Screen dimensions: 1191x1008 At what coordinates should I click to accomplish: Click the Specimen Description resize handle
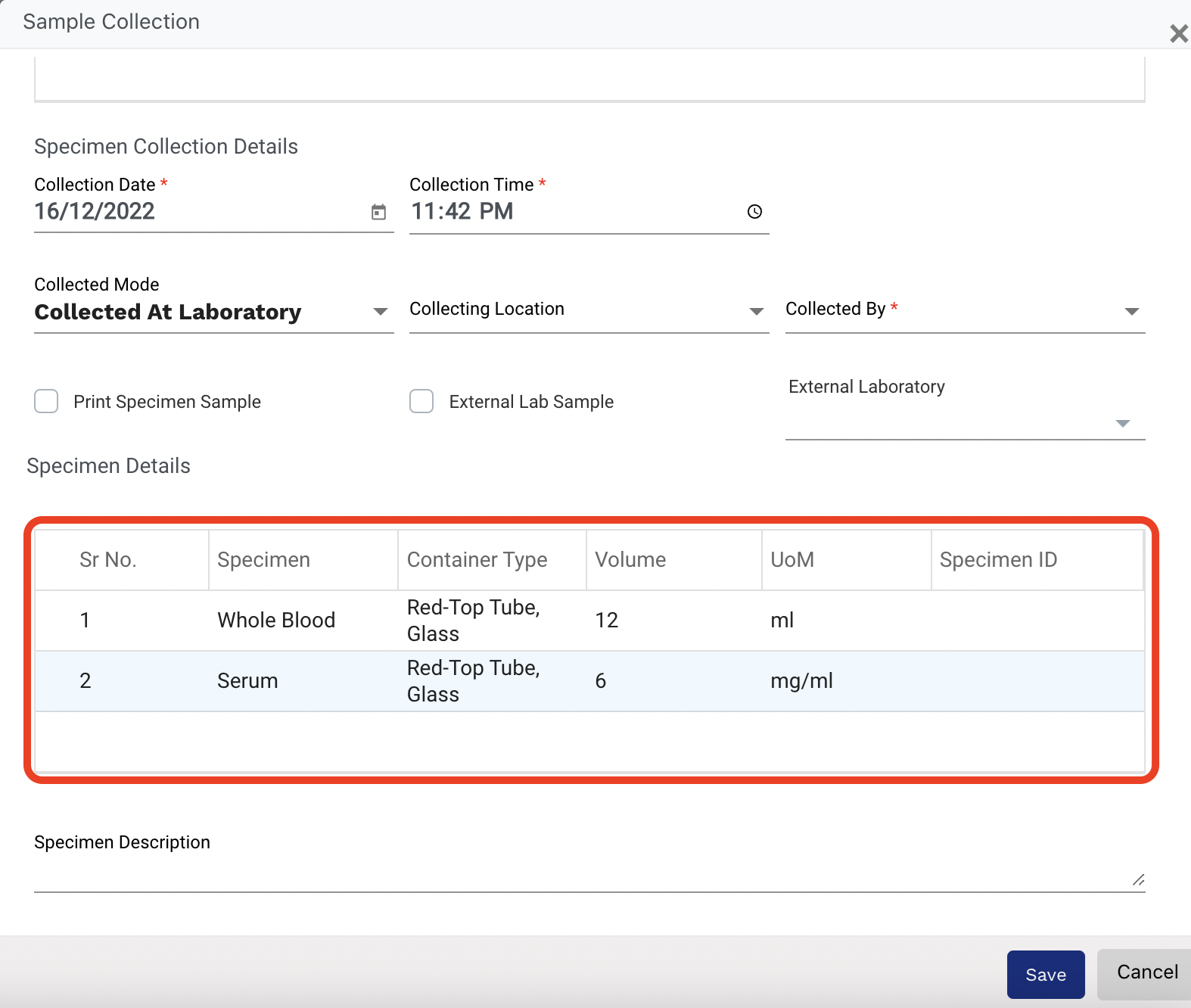coord(1138,879)
